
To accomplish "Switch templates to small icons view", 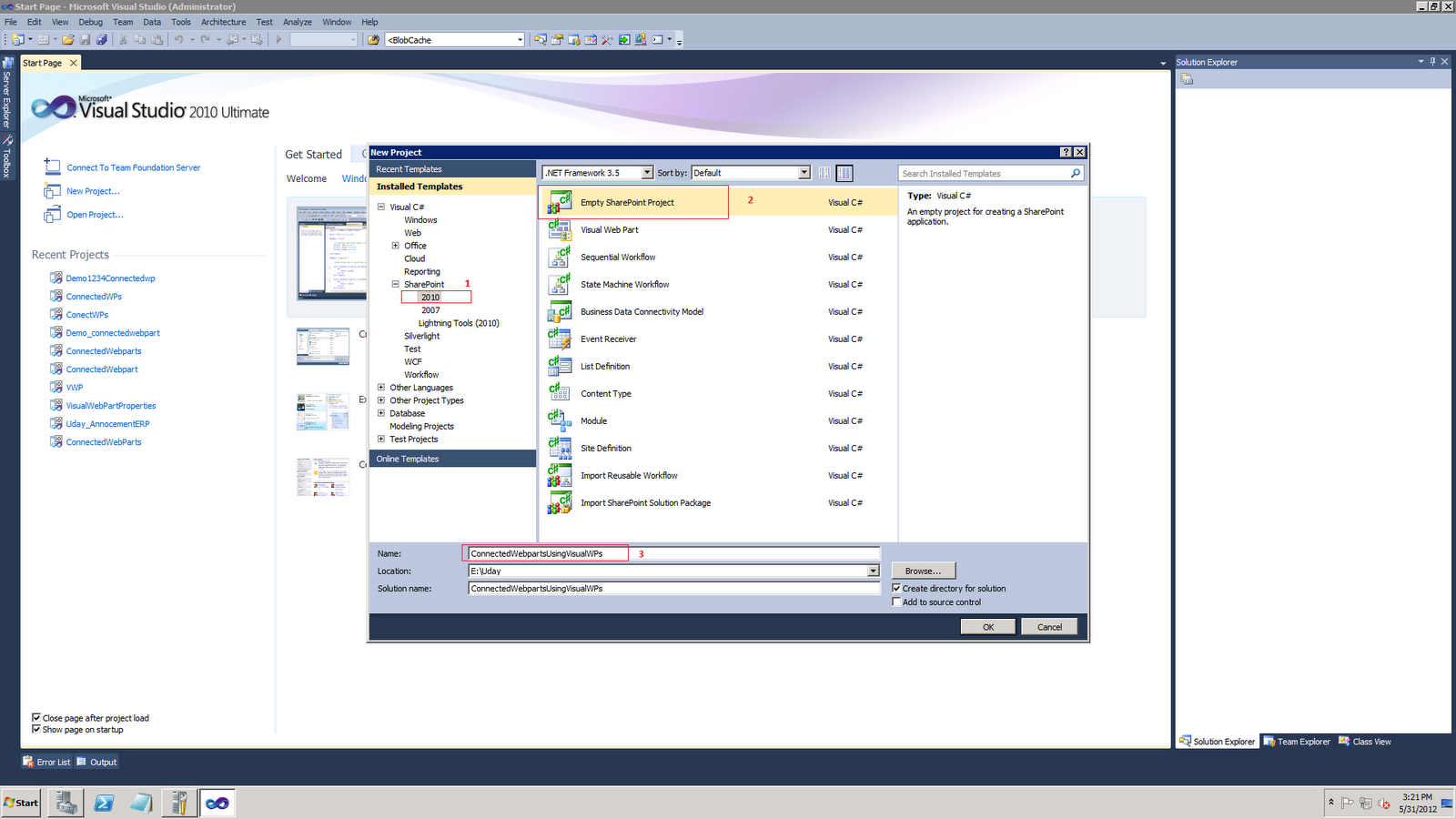I will 824,173.
